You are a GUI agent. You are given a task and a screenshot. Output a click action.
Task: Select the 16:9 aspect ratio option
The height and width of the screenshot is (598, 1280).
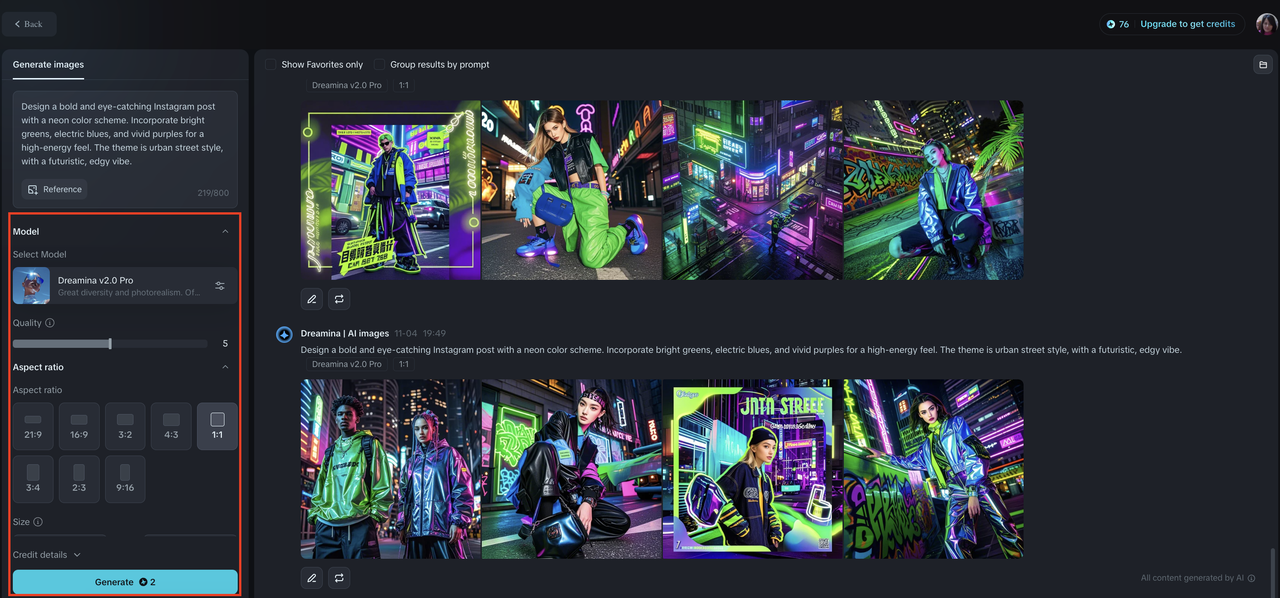pos(79,426)
